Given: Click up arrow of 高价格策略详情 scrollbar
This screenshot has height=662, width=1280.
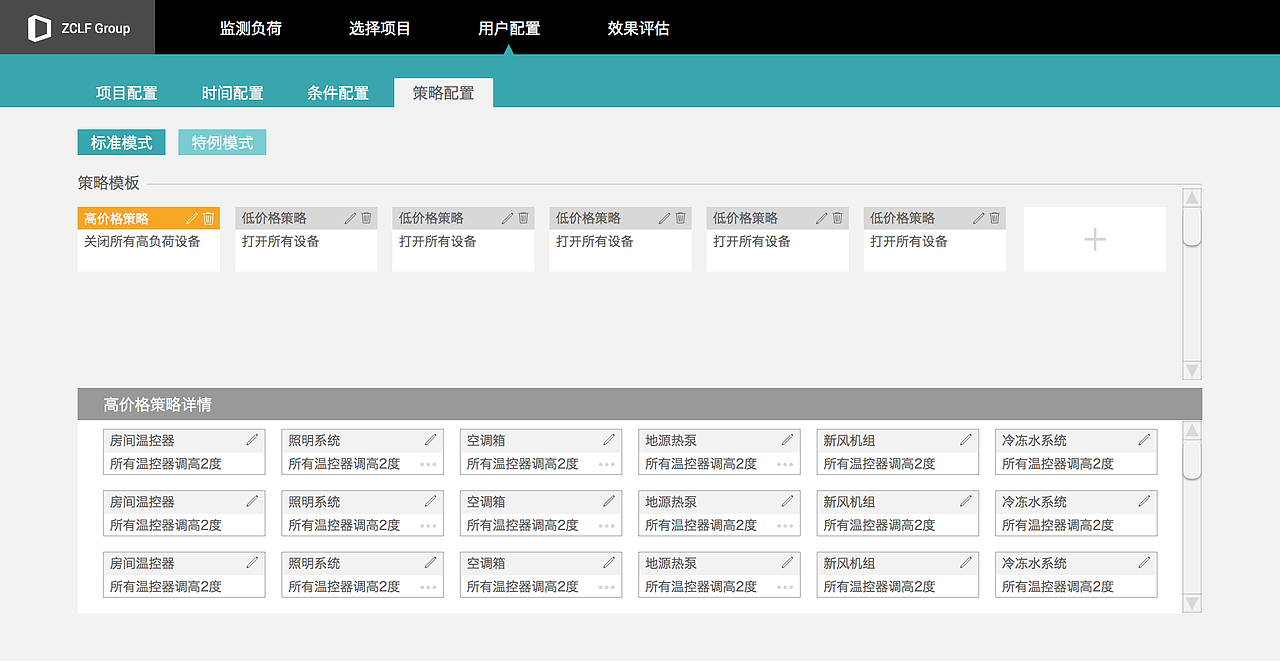Looking at the screenshot, I should [1192, 431].
